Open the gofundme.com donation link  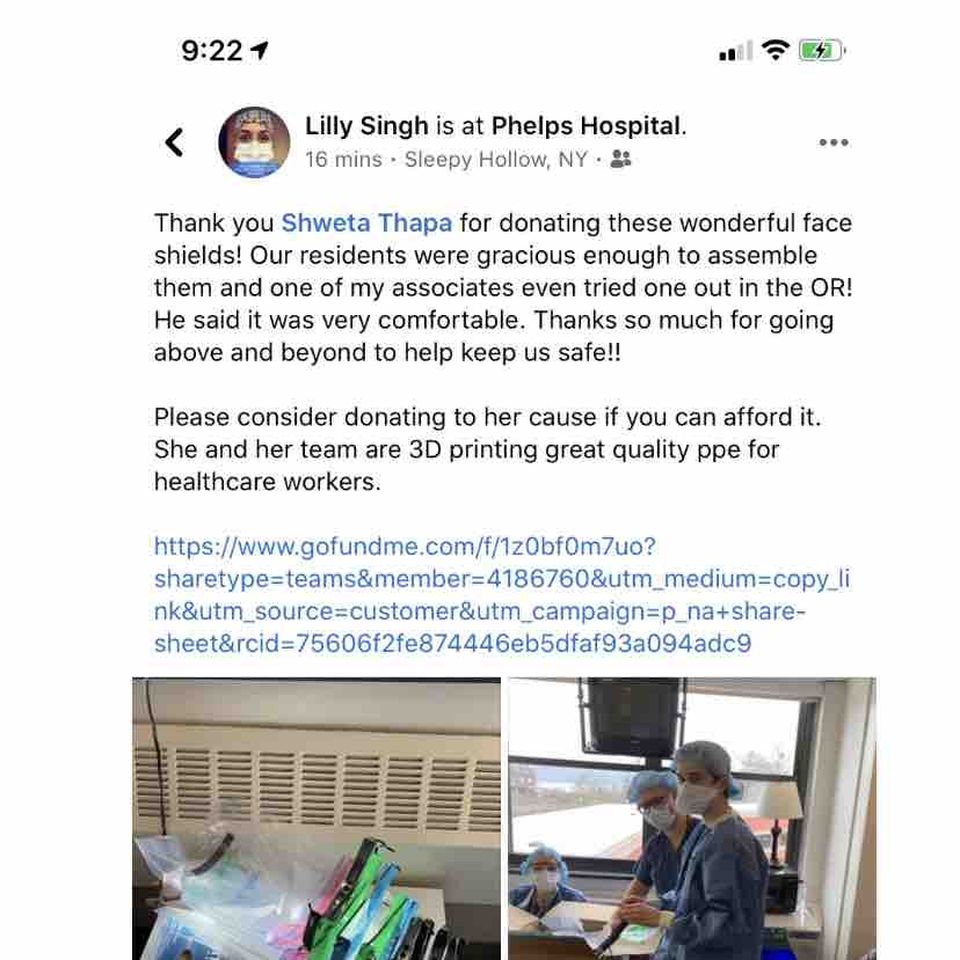pyautogui.click(x=501, y=594)
